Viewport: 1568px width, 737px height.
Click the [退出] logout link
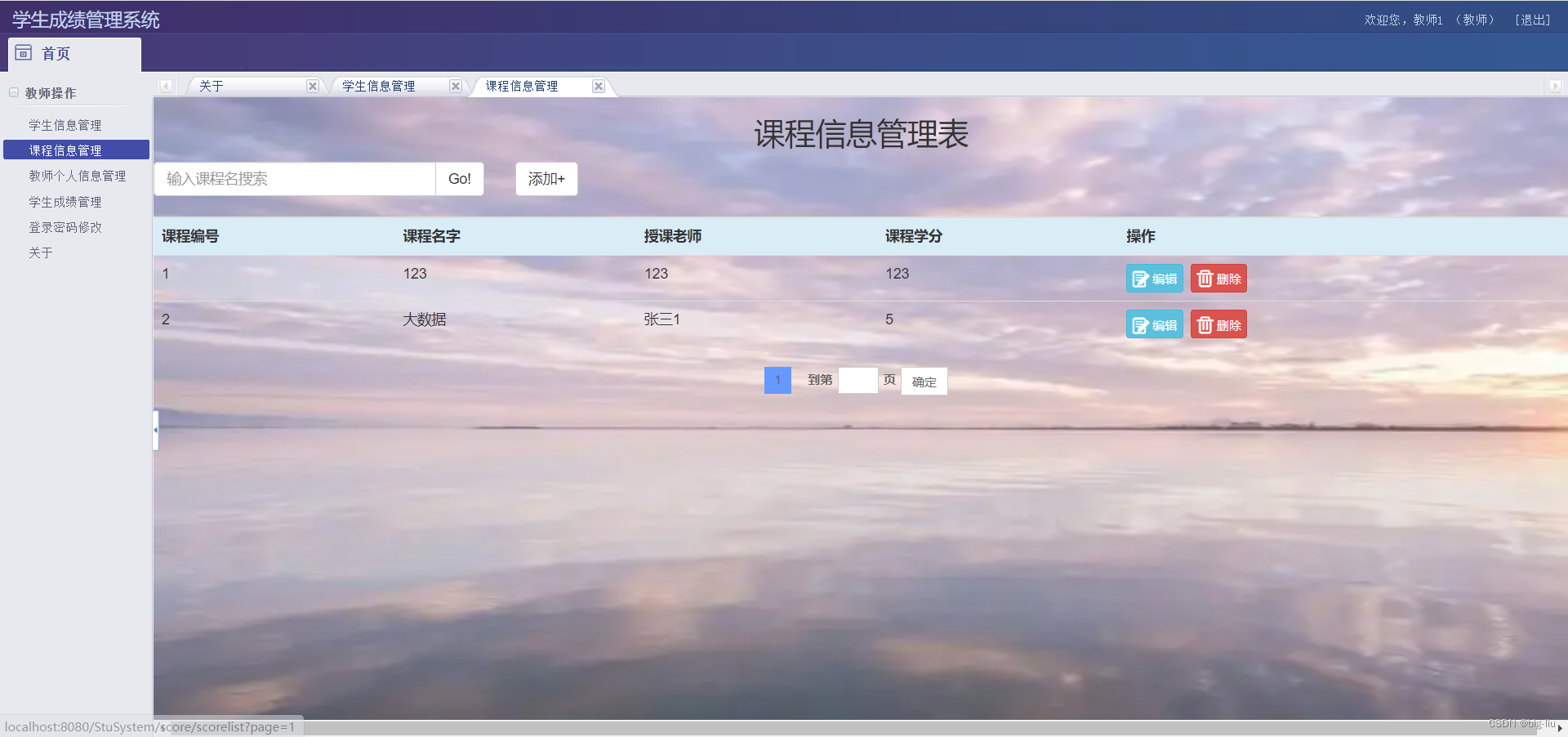1533,20
